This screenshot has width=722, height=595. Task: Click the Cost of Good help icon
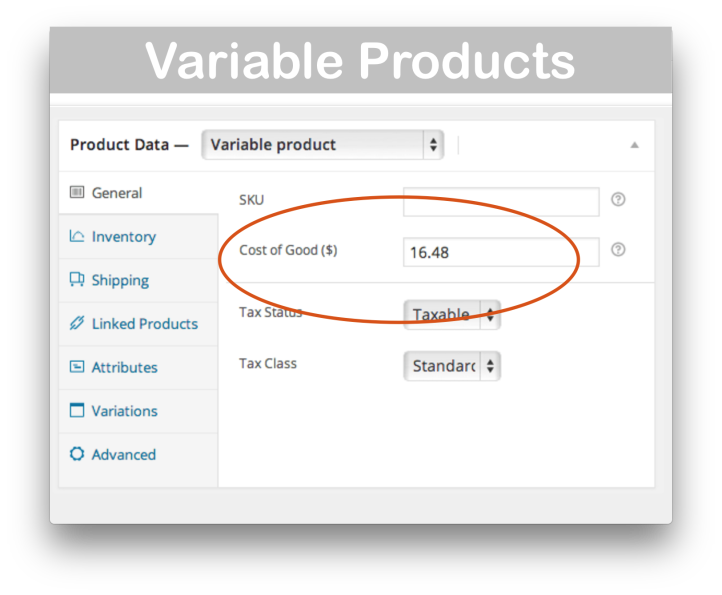[618, 250]
